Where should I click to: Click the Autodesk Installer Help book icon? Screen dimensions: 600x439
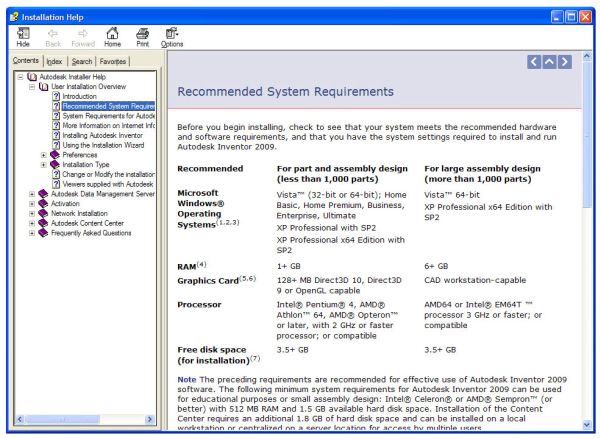[x=32, y=77]
